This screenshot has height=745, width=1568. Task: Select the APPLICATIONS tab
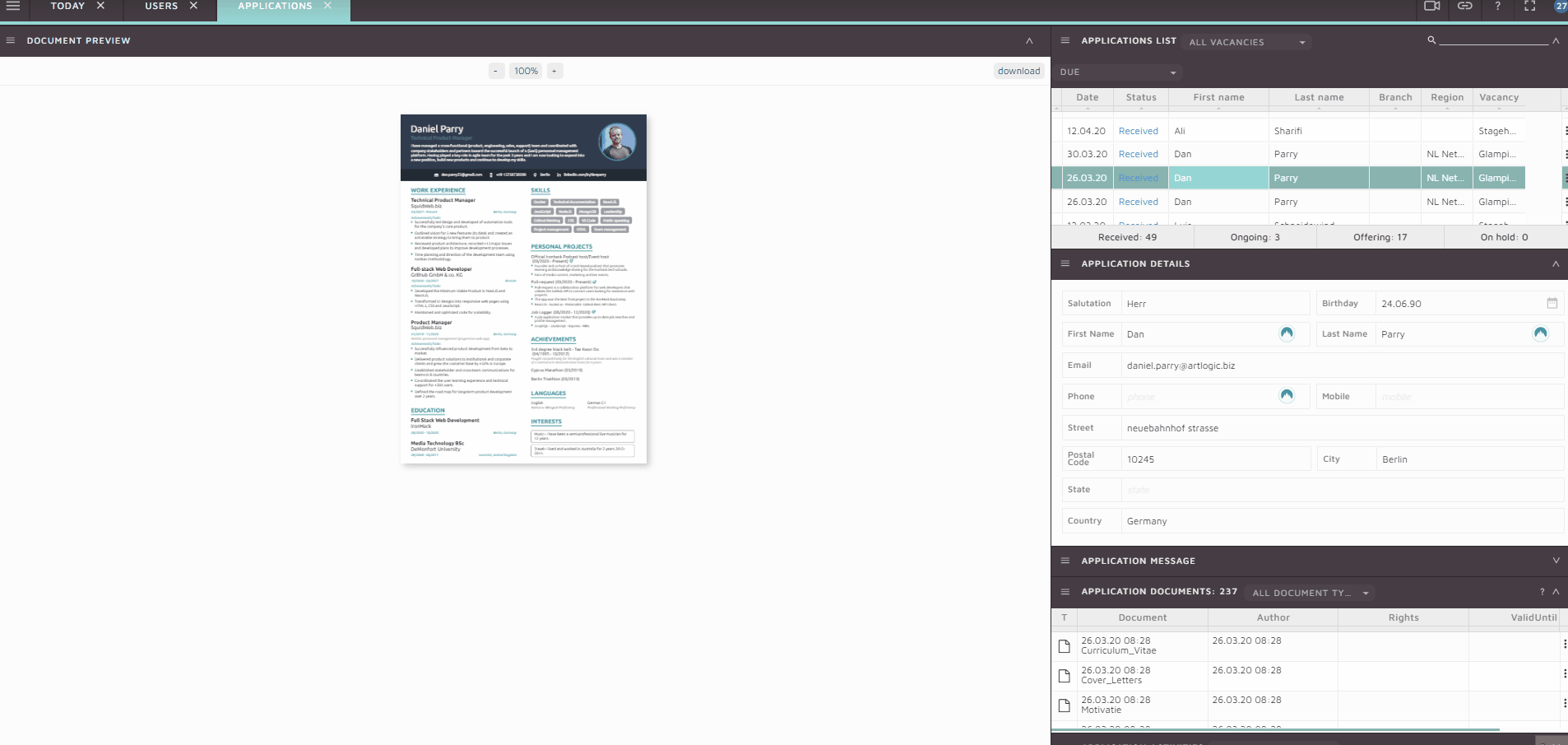[275, 6]
